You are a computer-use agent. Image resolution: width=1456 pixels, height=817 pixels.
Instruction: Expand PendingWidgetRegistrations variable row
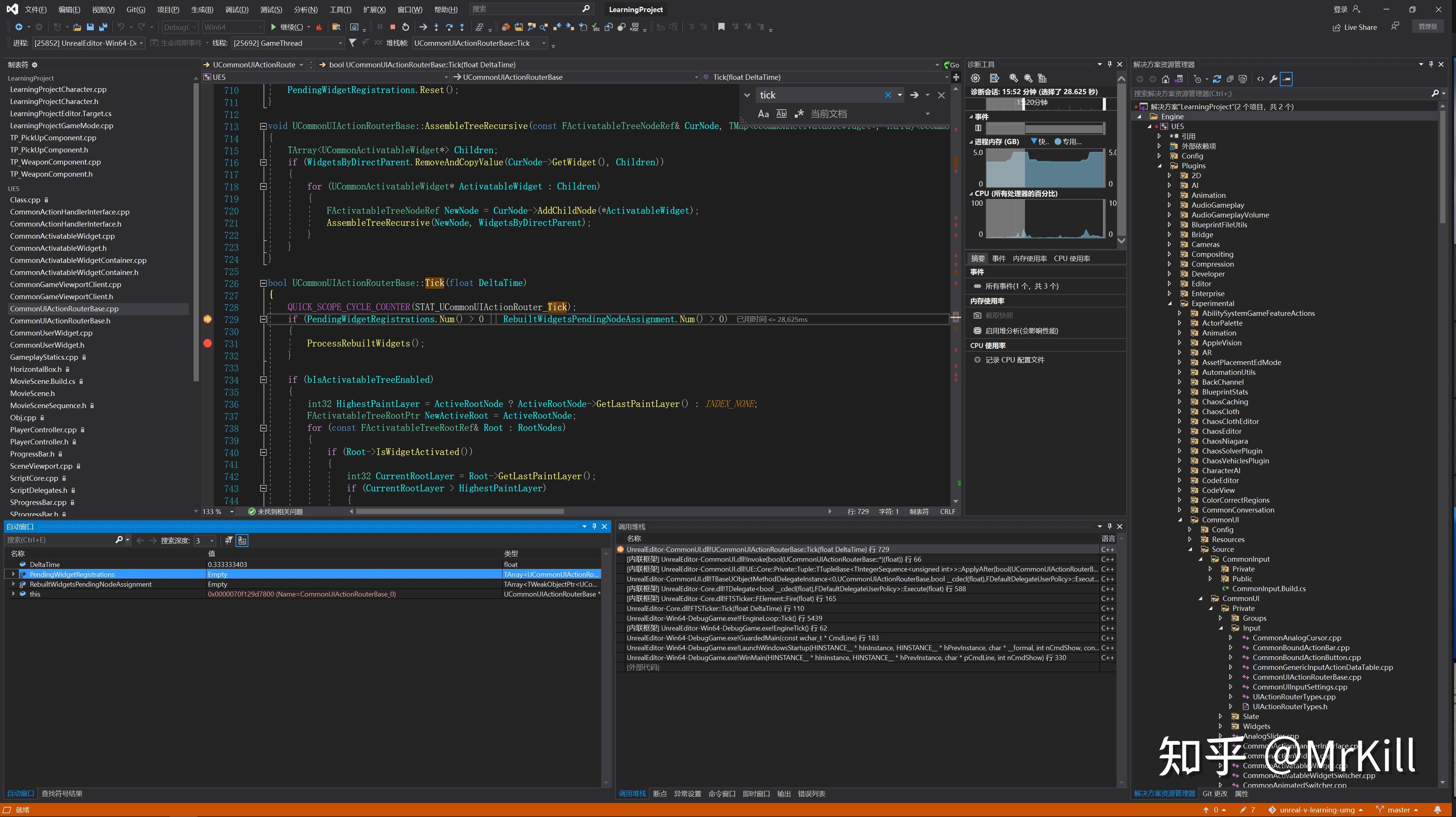coord(13,575)
